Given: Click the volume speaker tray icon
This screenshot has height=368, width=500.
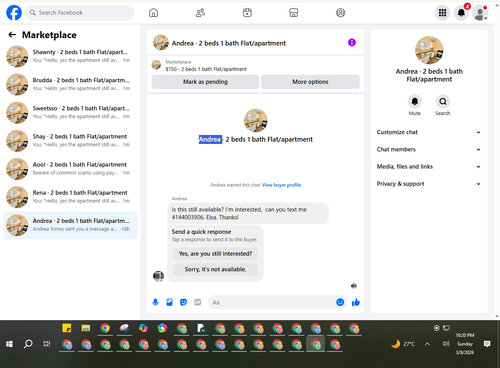Looking at the screenshot, I should [446, 344].
